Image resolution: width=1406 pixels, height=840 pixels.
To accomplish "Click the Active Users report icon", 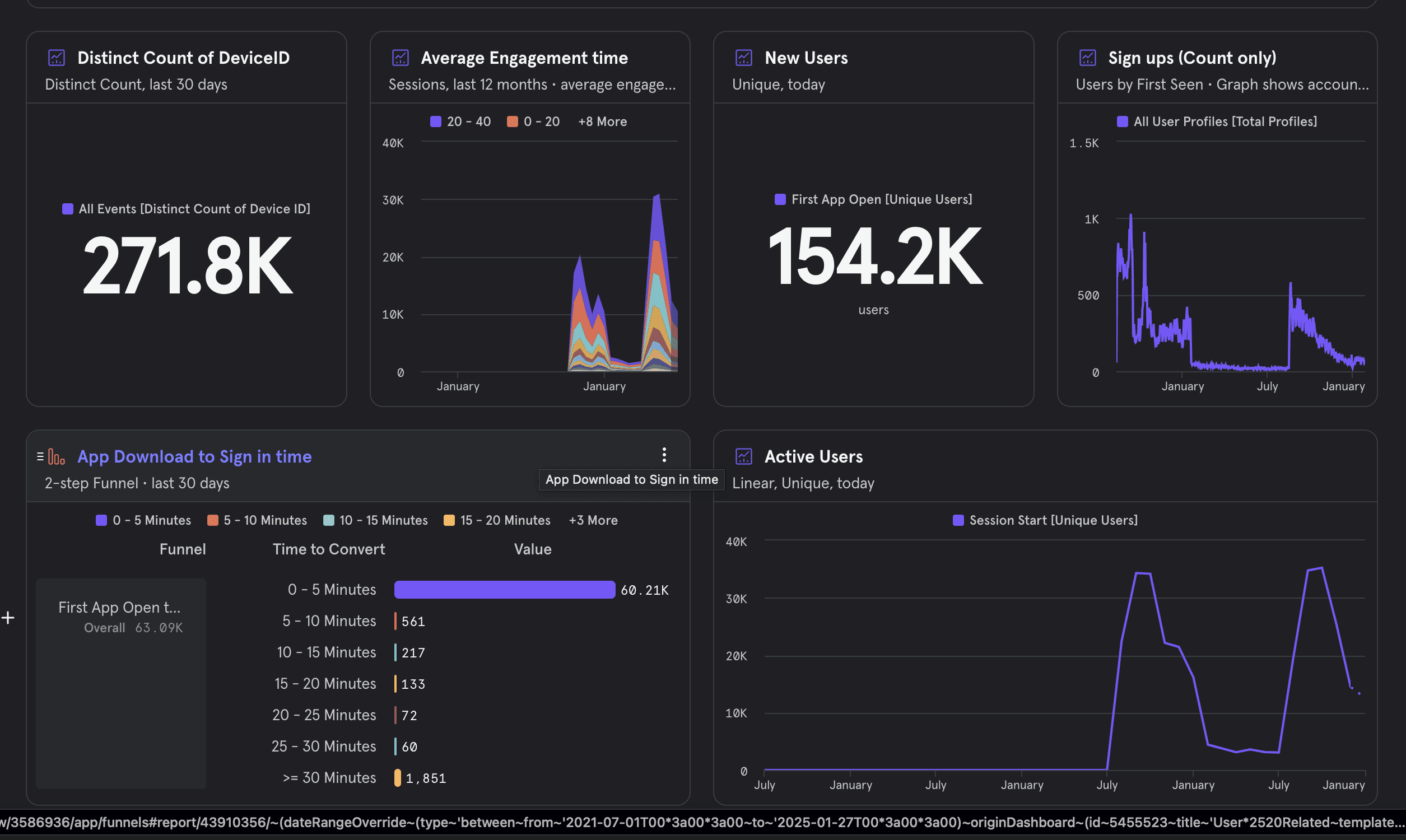I will (x=744, y=456).
